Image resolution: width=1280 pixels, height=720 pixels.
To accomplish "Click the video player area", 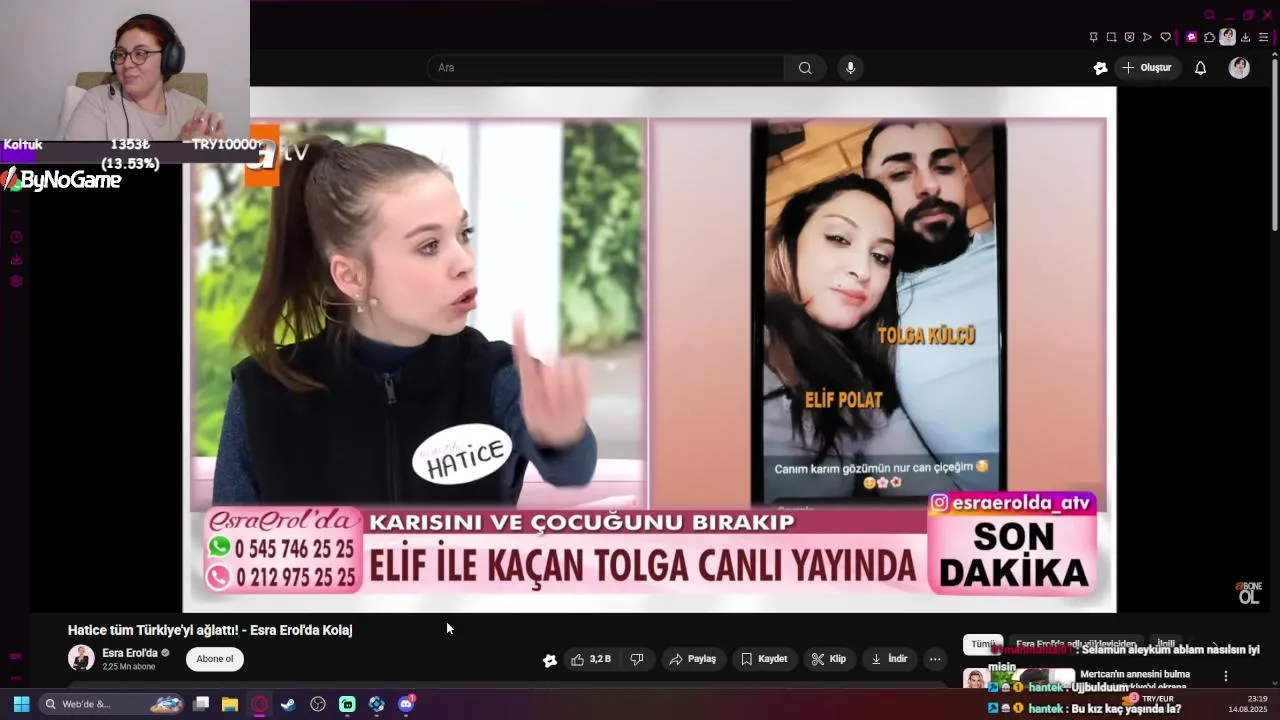I will [x=649, y=350].
